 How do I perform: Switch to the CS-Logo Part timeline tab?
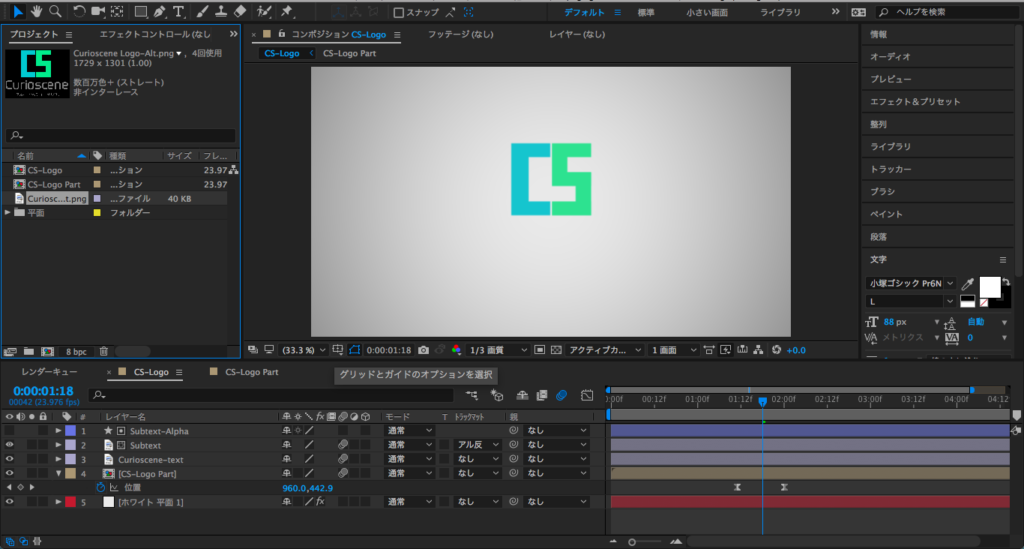click(x=251, y=372)
